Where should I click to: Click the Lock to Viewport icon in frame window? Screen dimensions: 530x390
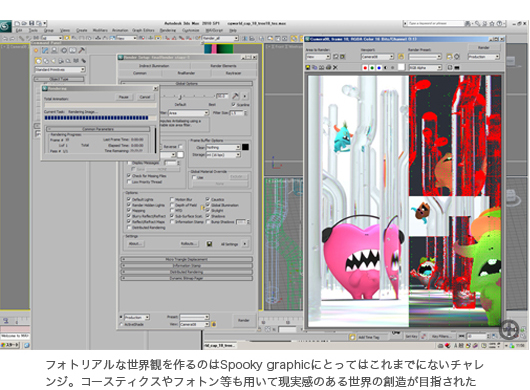pyautogui.click(x=401, y=56)
